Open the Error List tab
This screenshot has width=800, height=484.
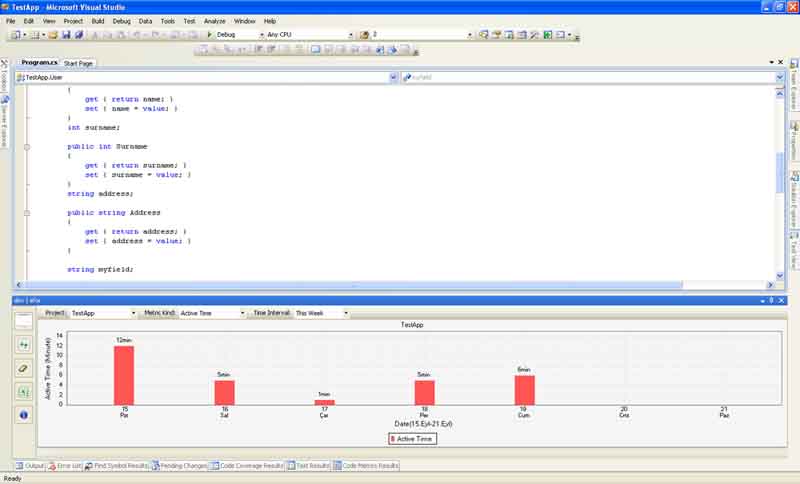65,466
